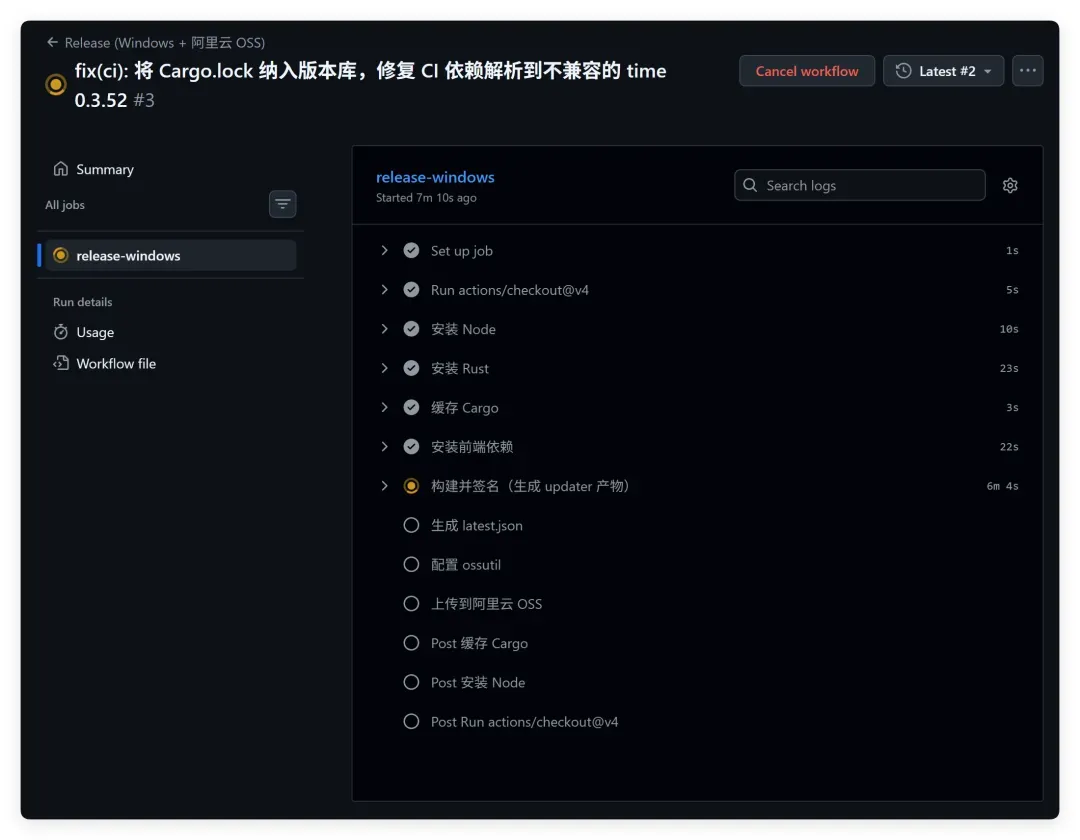Click the success checkmark on Set up job

[x=411, y=251]
